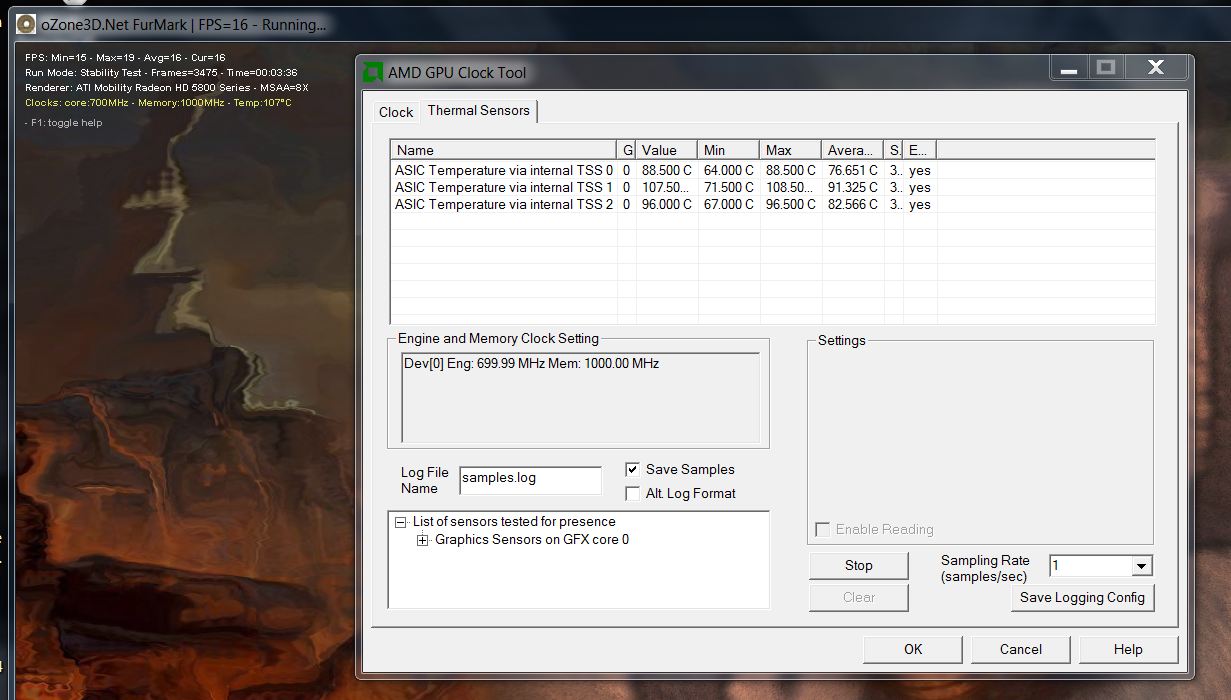
Task: Click the AMD logo icon in title bar
Action: [373, 72]
